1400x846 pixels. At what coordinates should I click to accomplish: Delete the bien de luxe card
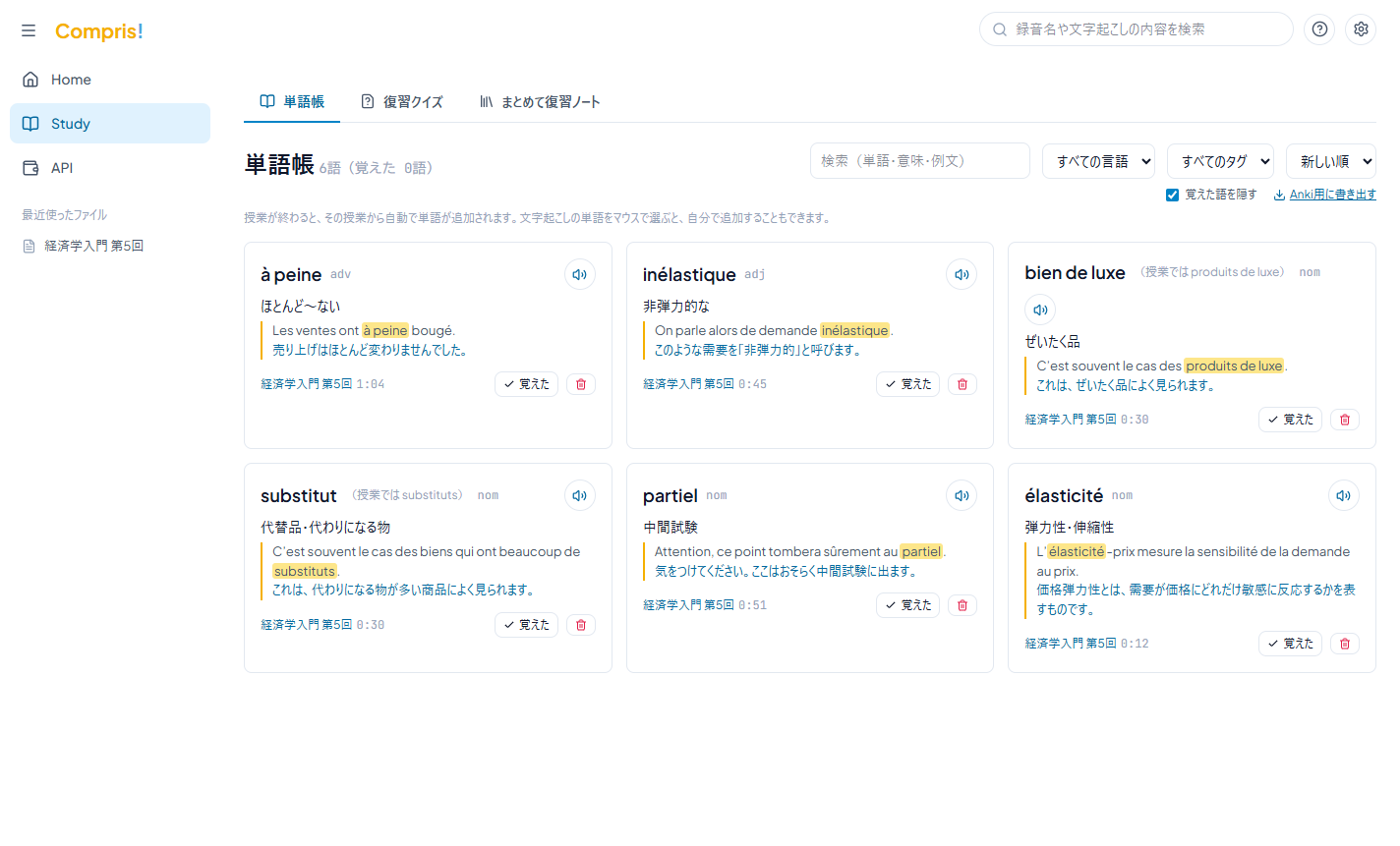pyautogui.click(x=1345, y=420)
